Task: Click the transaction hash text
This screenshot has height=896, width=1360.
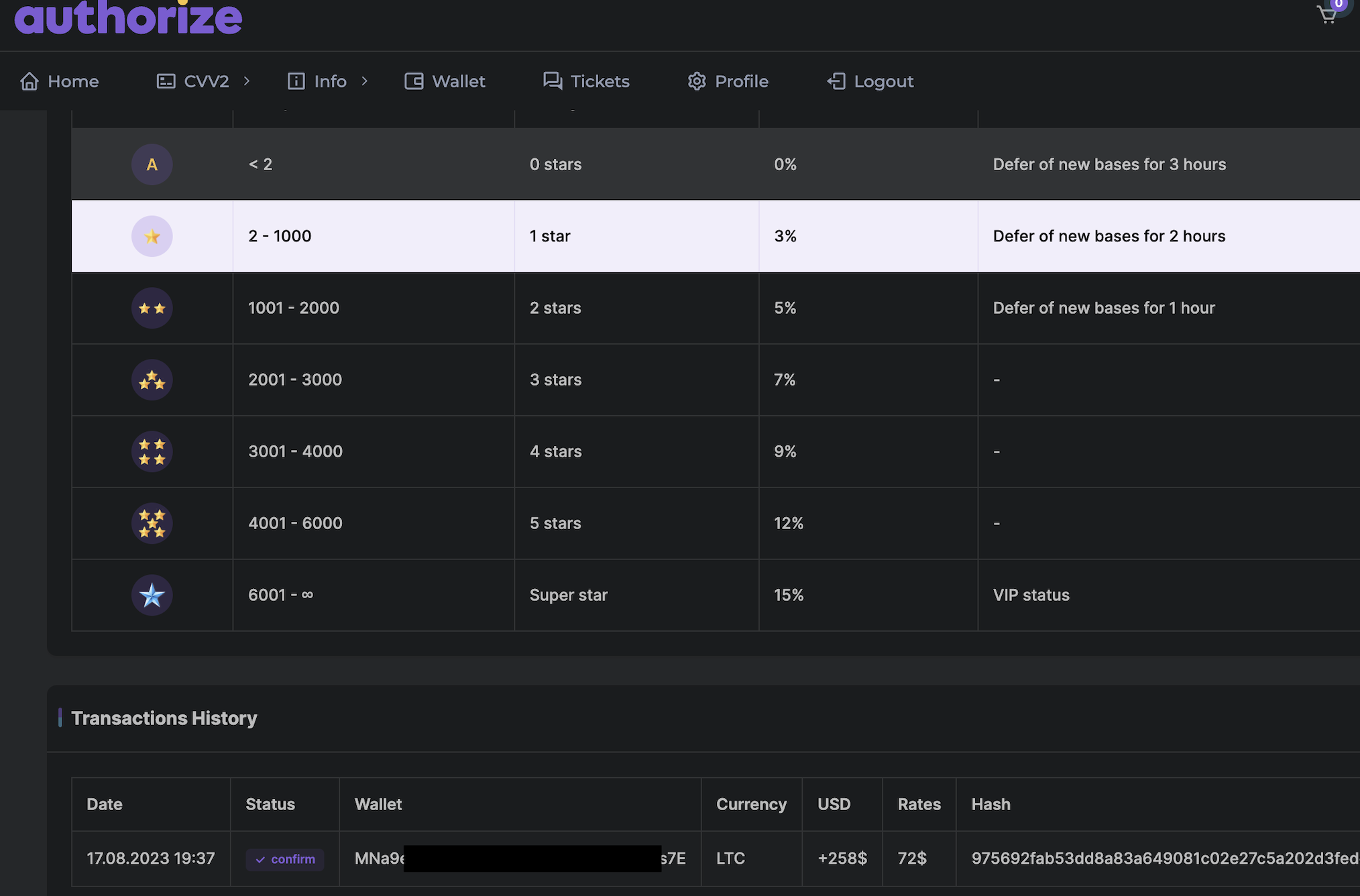Action: 1164,858
